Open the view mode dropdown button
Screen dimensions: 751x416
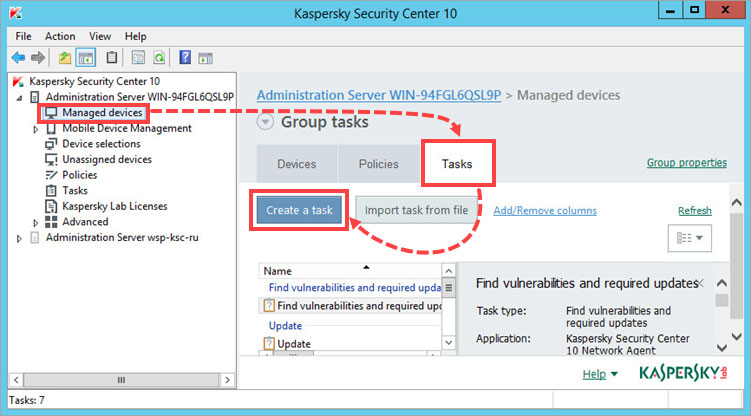pyautogui.click(x=689, y=238)
